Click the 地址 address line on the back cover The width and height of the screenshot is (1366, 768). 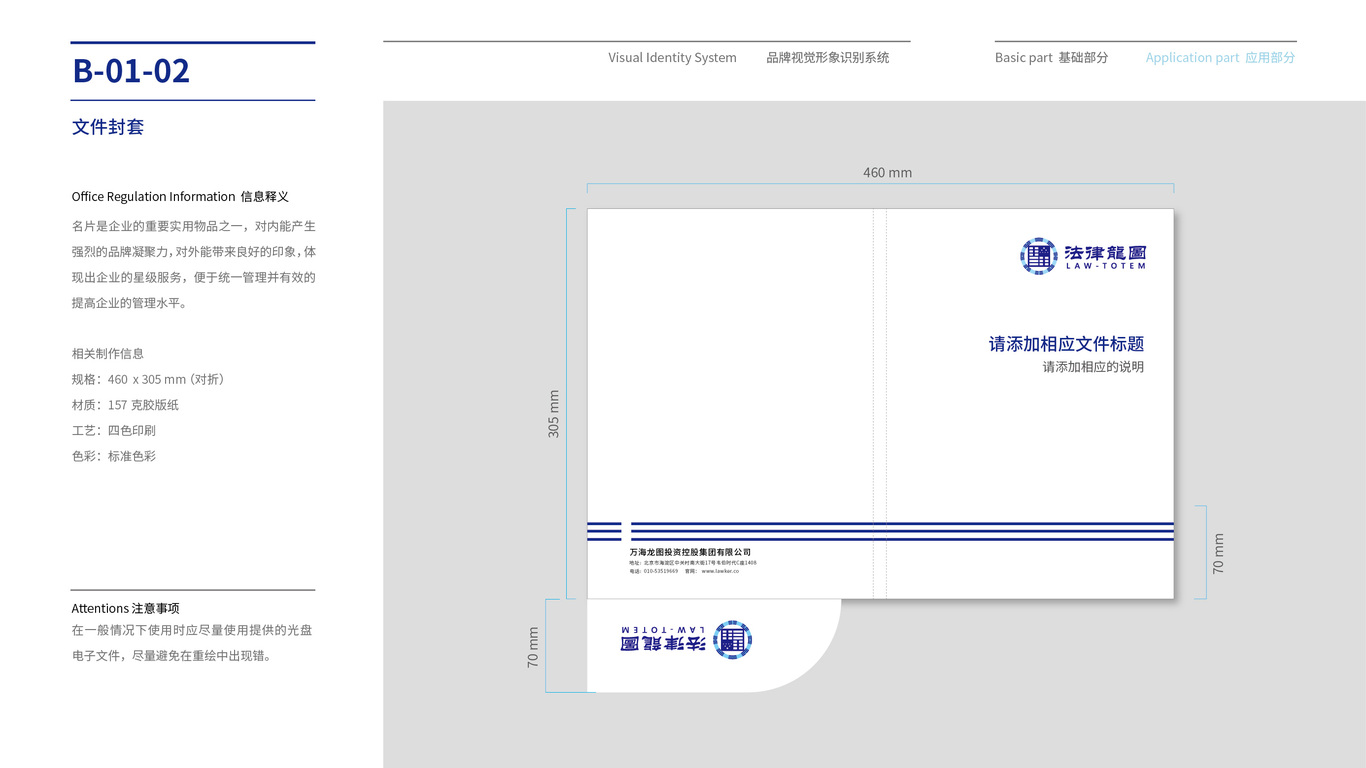(x=693, y=563)
